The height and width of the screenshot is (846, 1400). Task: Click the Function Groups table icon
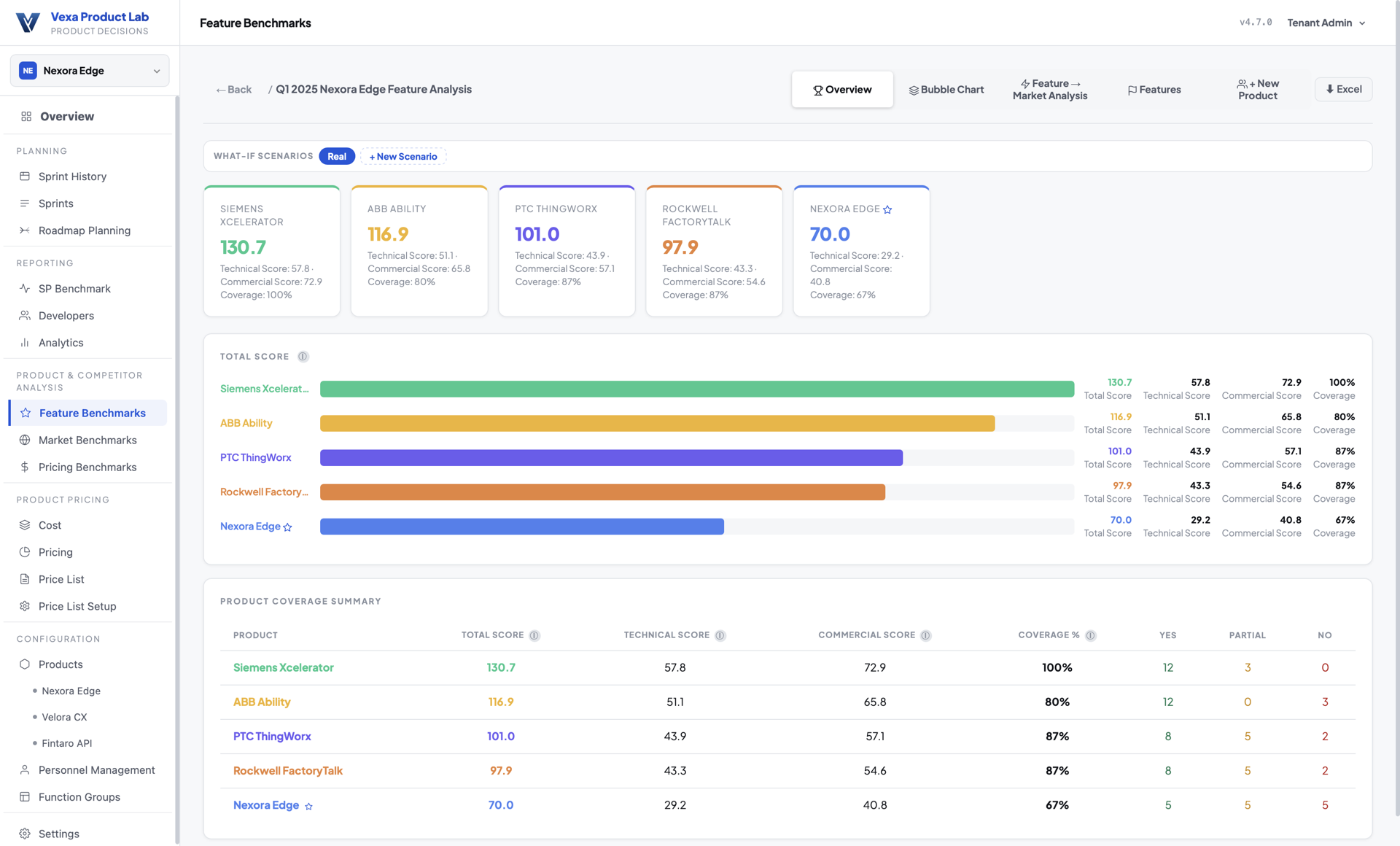click(x=25, y=797)
